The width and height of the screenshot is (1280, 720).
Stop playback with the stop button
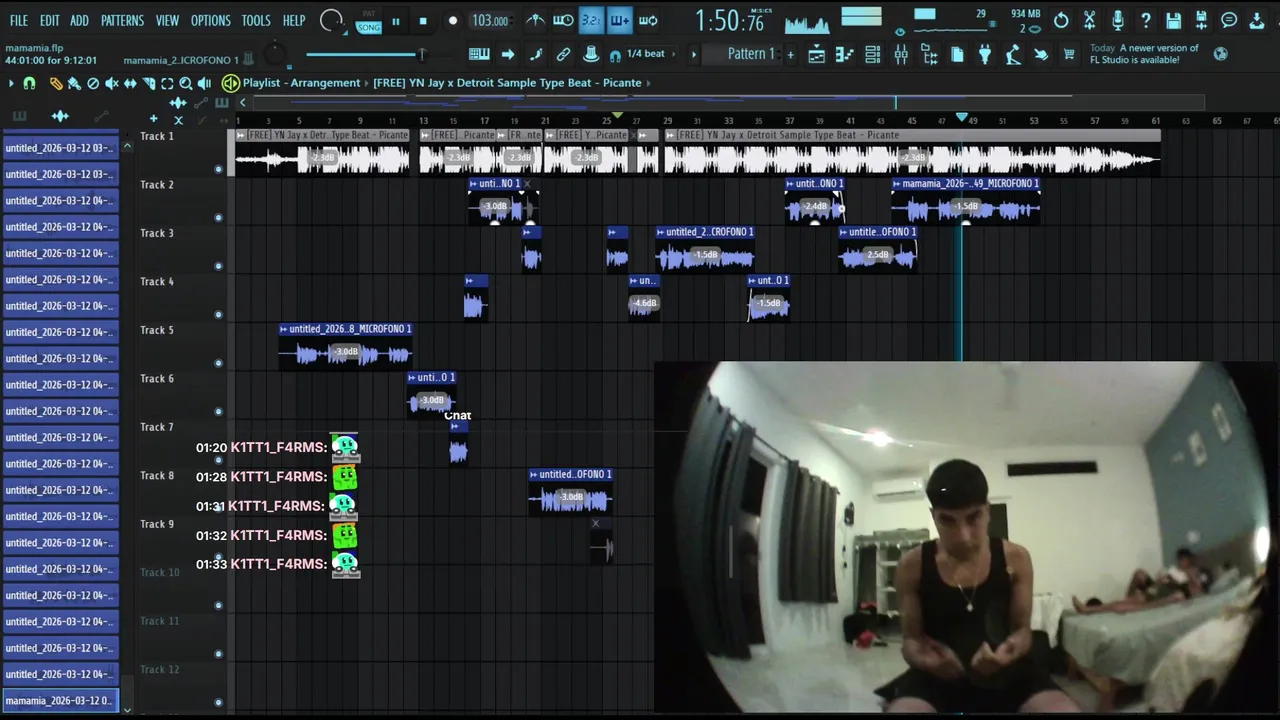423,21
